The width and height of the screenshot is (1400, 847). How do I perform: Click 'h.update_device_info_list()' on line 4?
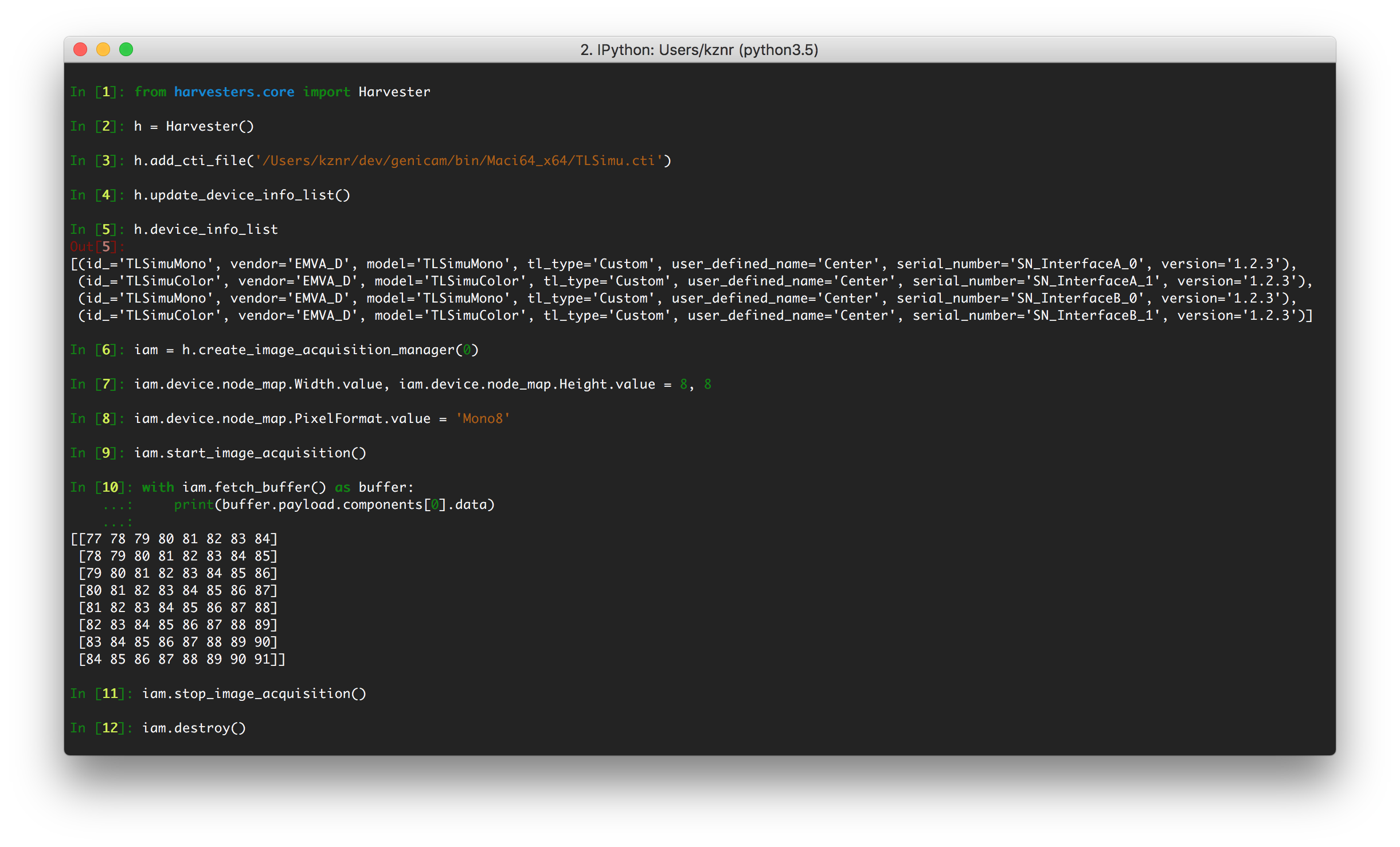tap(242, 195)
